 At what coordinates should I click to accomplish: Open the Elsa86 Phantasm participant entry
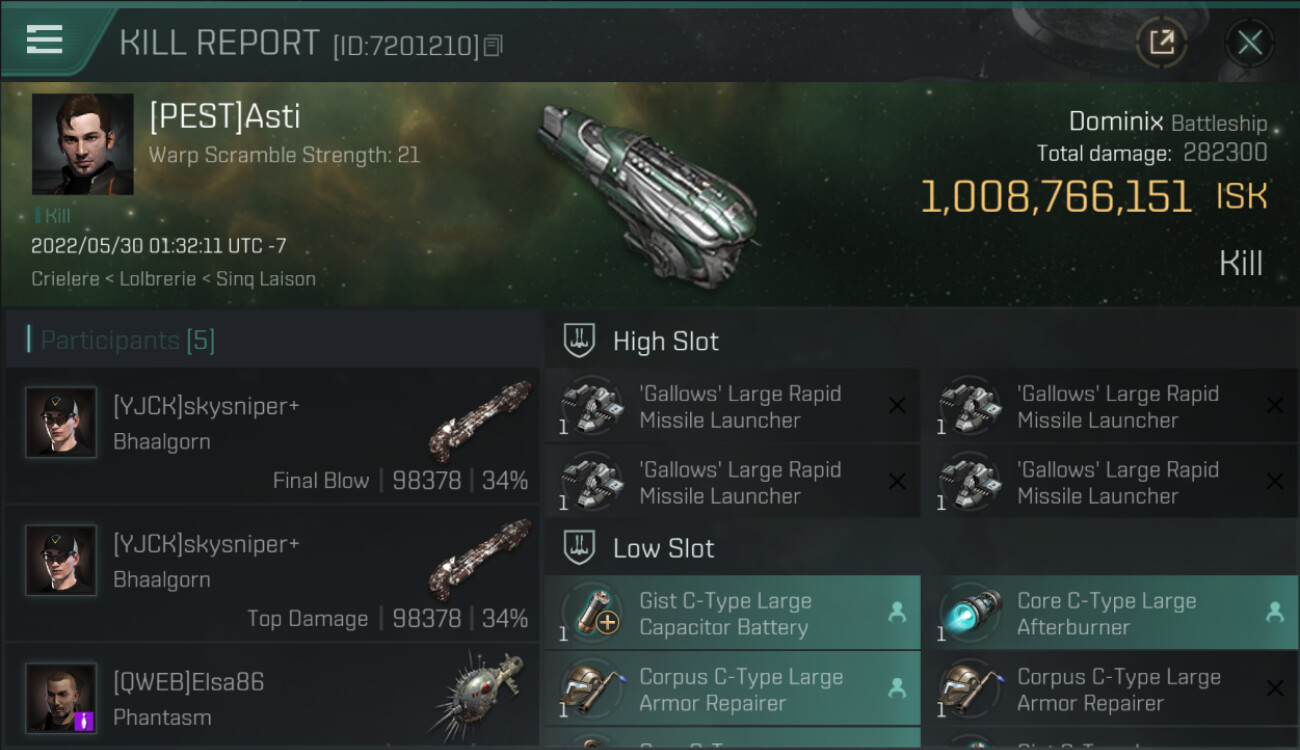272,698
